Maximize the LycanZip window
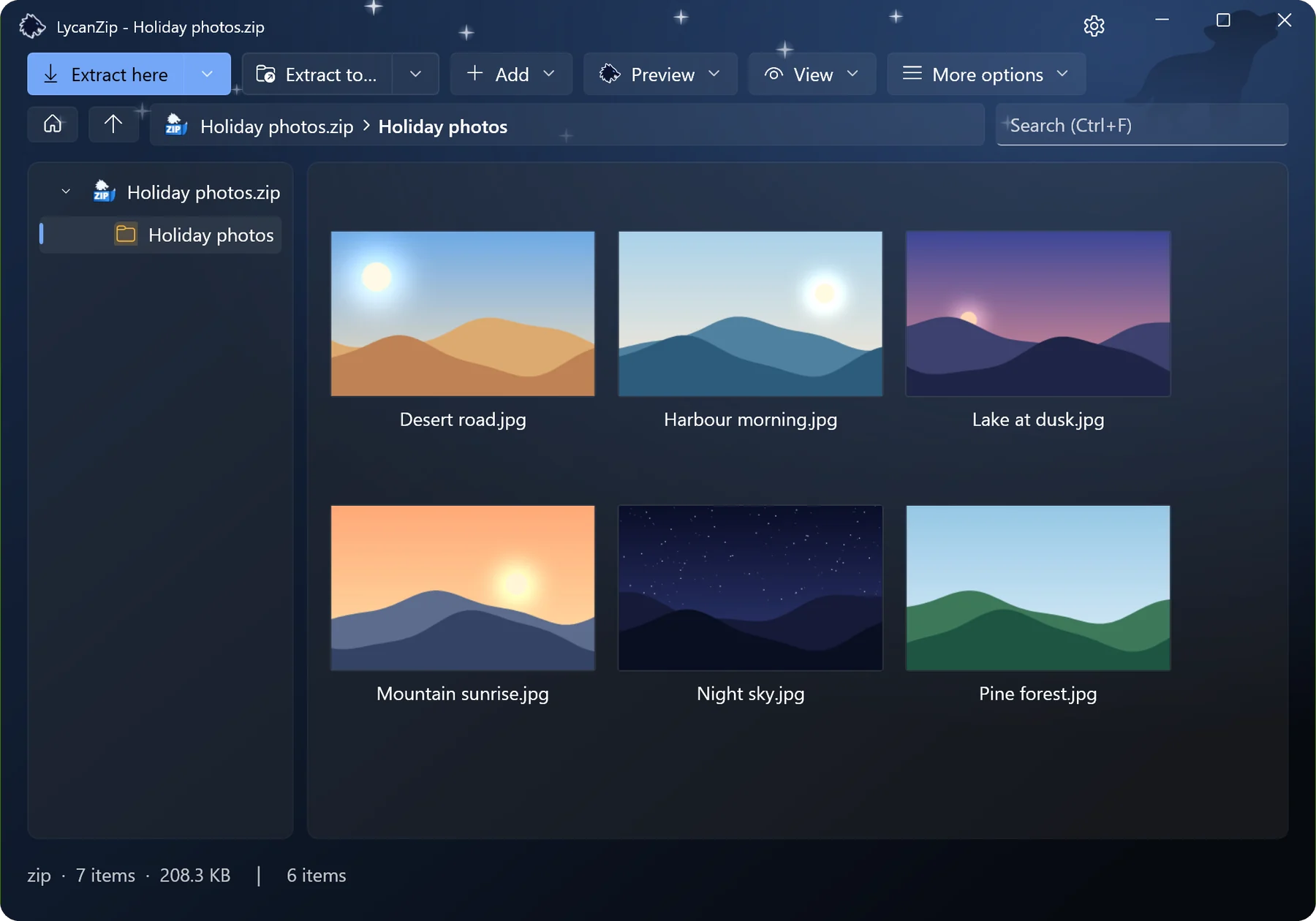 point(1223,20)
